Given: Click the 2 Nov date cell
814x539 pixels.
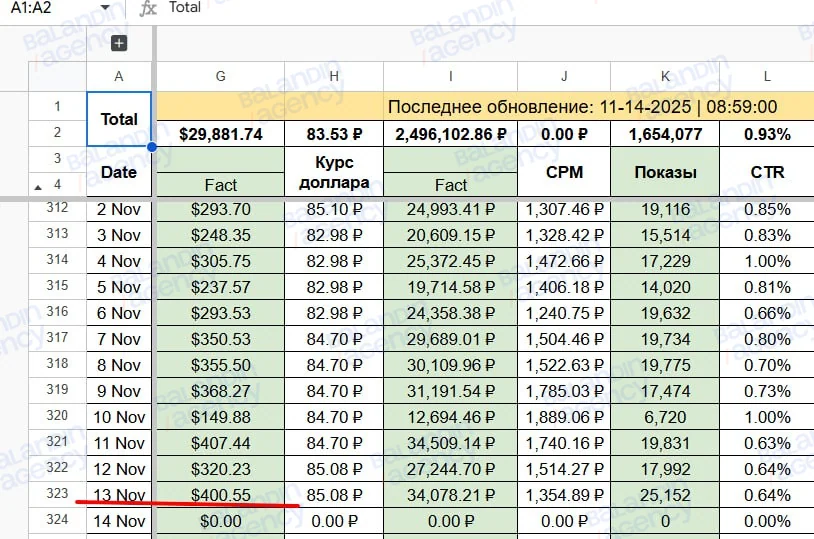Looking at the screenshot, I should click(119, 209).
